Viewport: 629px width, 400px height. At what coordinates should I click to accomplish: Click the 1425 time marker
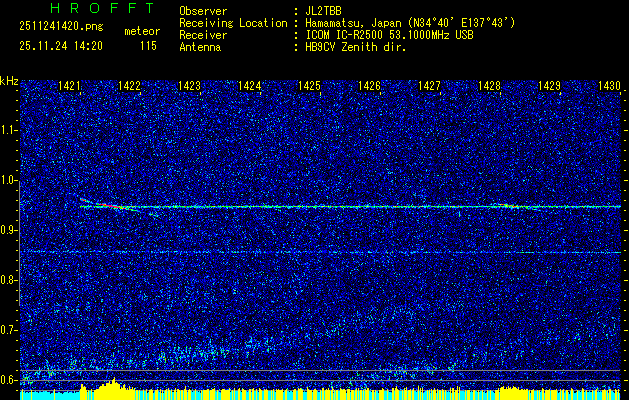(309, 87)
